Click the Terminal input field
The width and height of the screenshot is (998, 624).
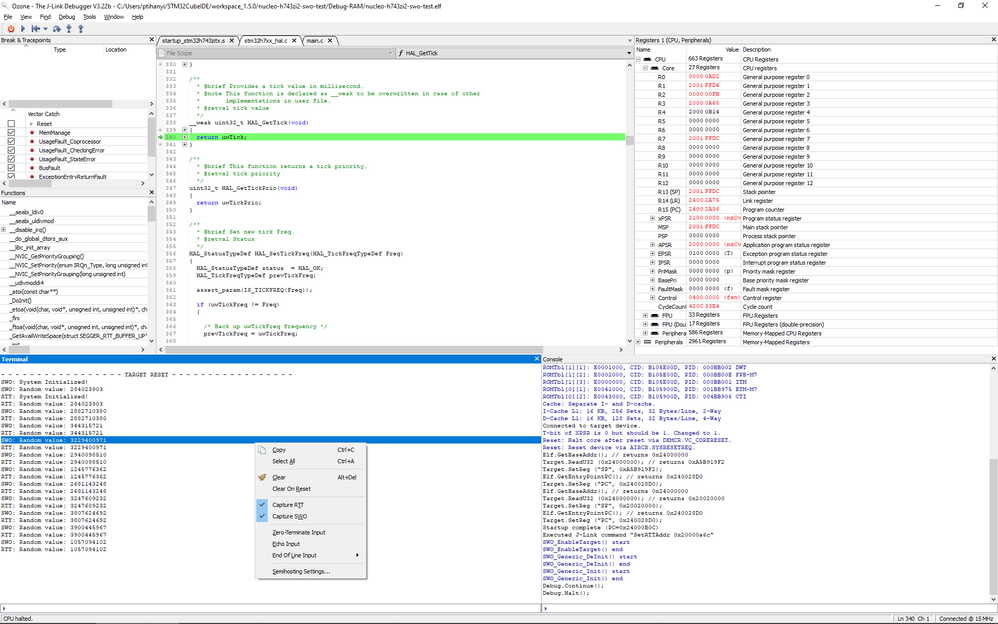(270, 607)
